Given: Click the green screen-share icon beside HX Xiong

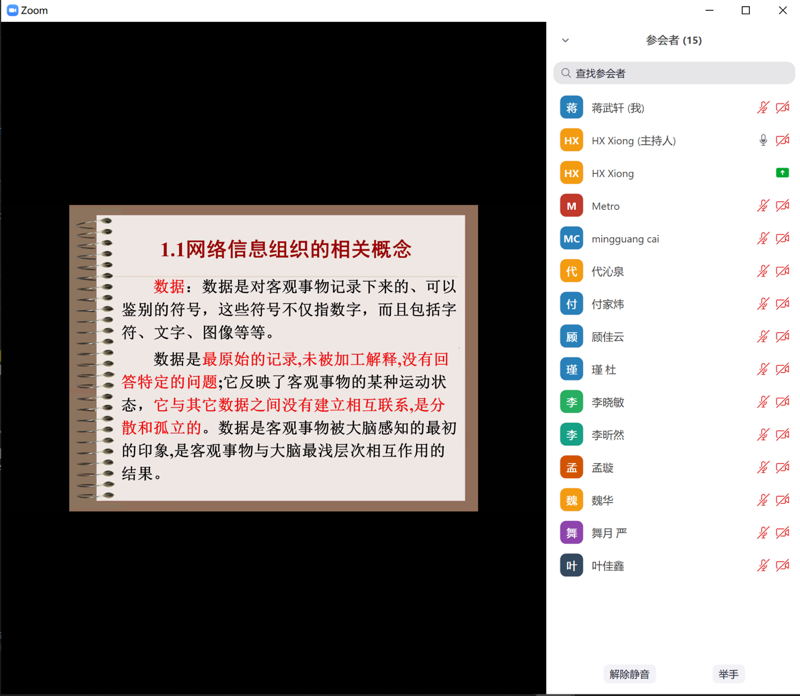Looking at the screenshot, I should click(x=782, y=173).
